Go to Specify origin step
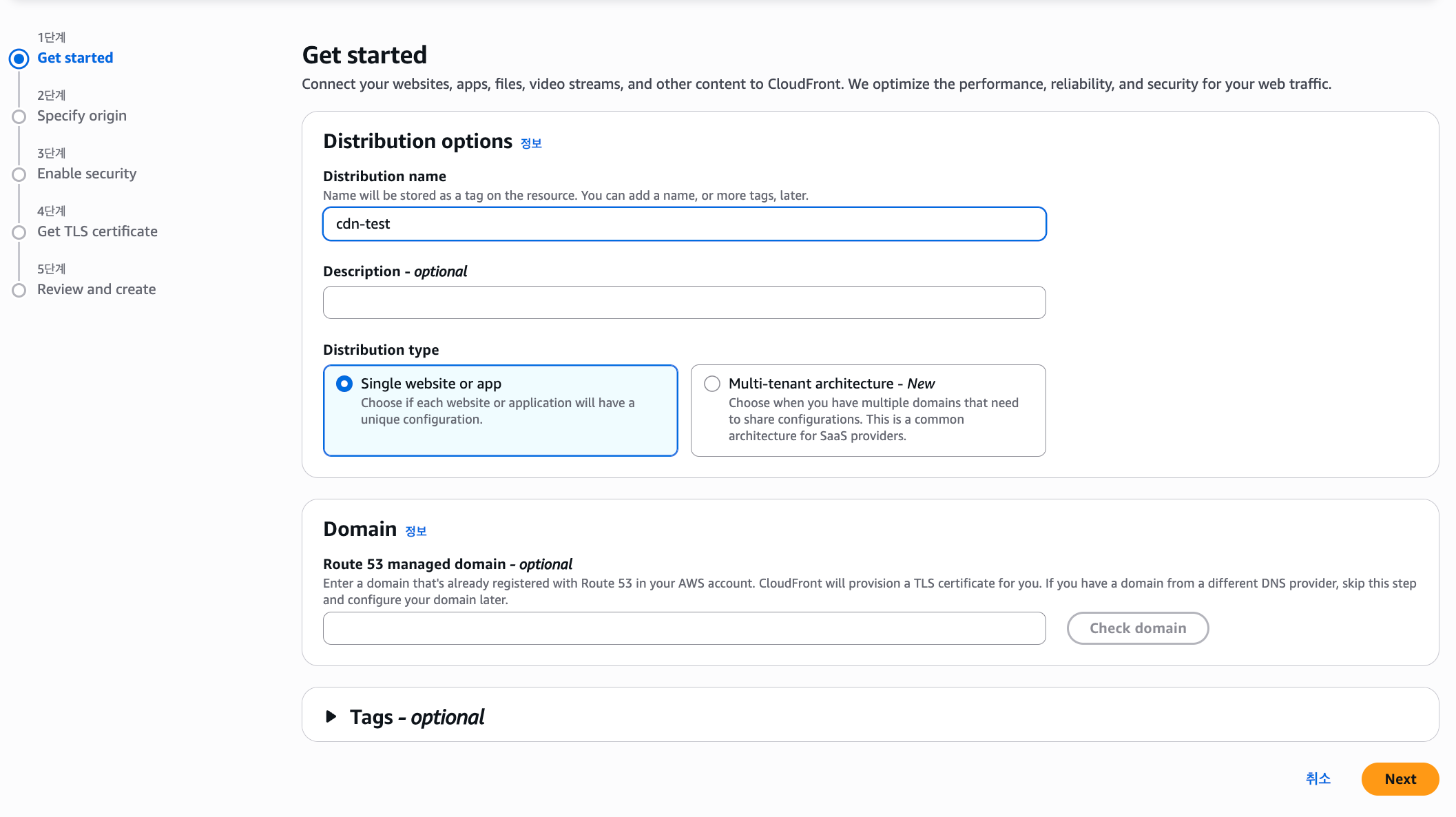 coord(82,116)
